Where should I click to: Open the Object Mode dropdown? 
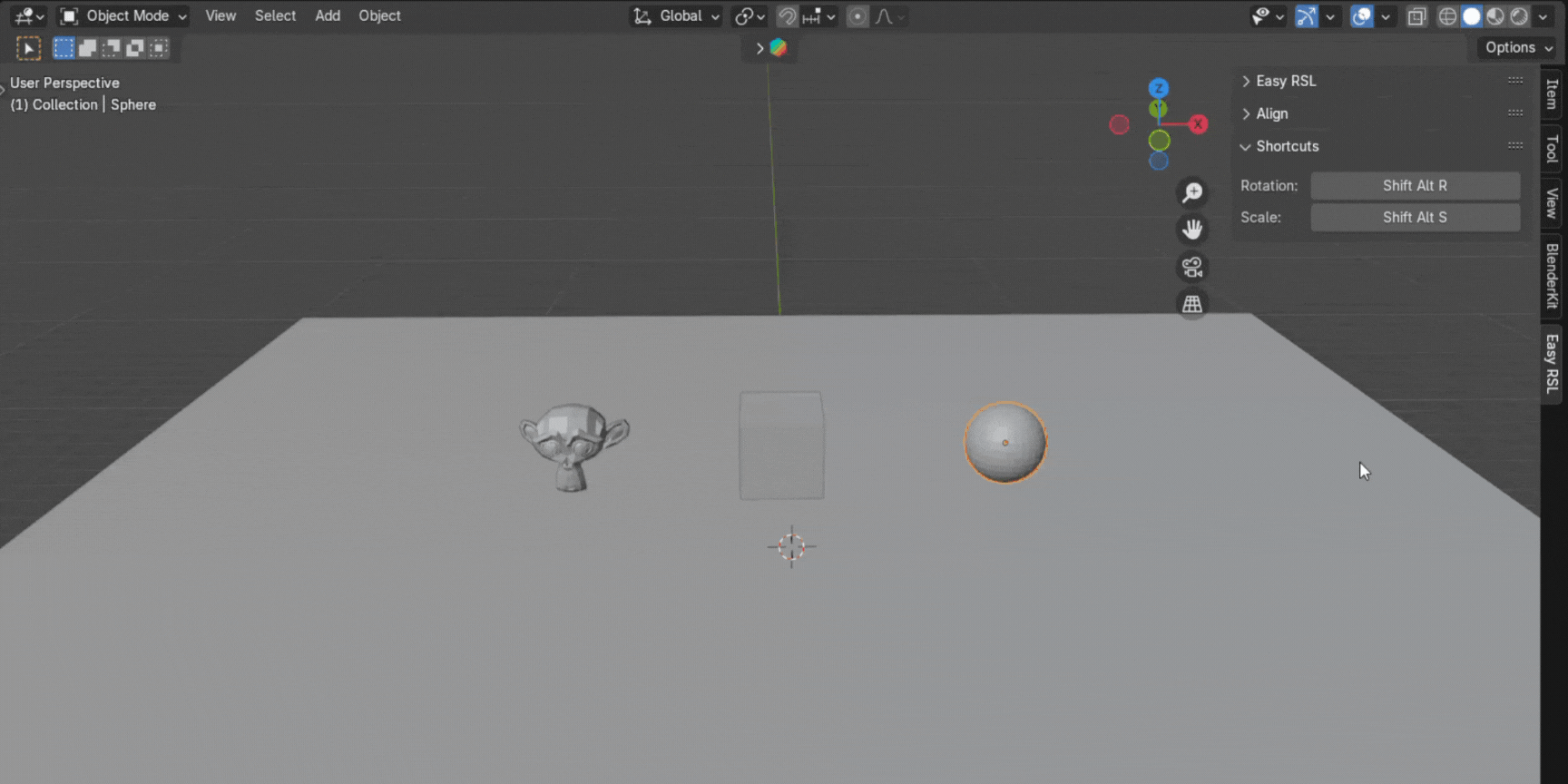coord(124,15)
